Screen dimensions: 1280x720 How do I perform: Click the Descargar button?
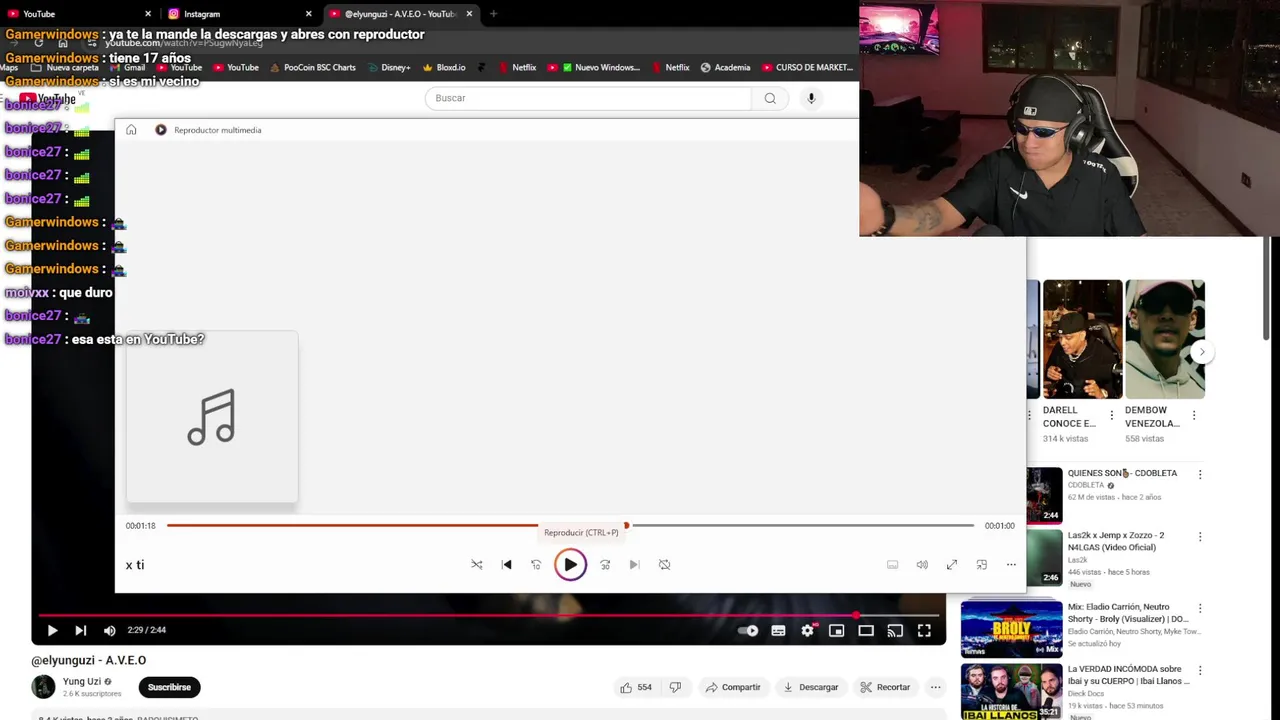811,687
